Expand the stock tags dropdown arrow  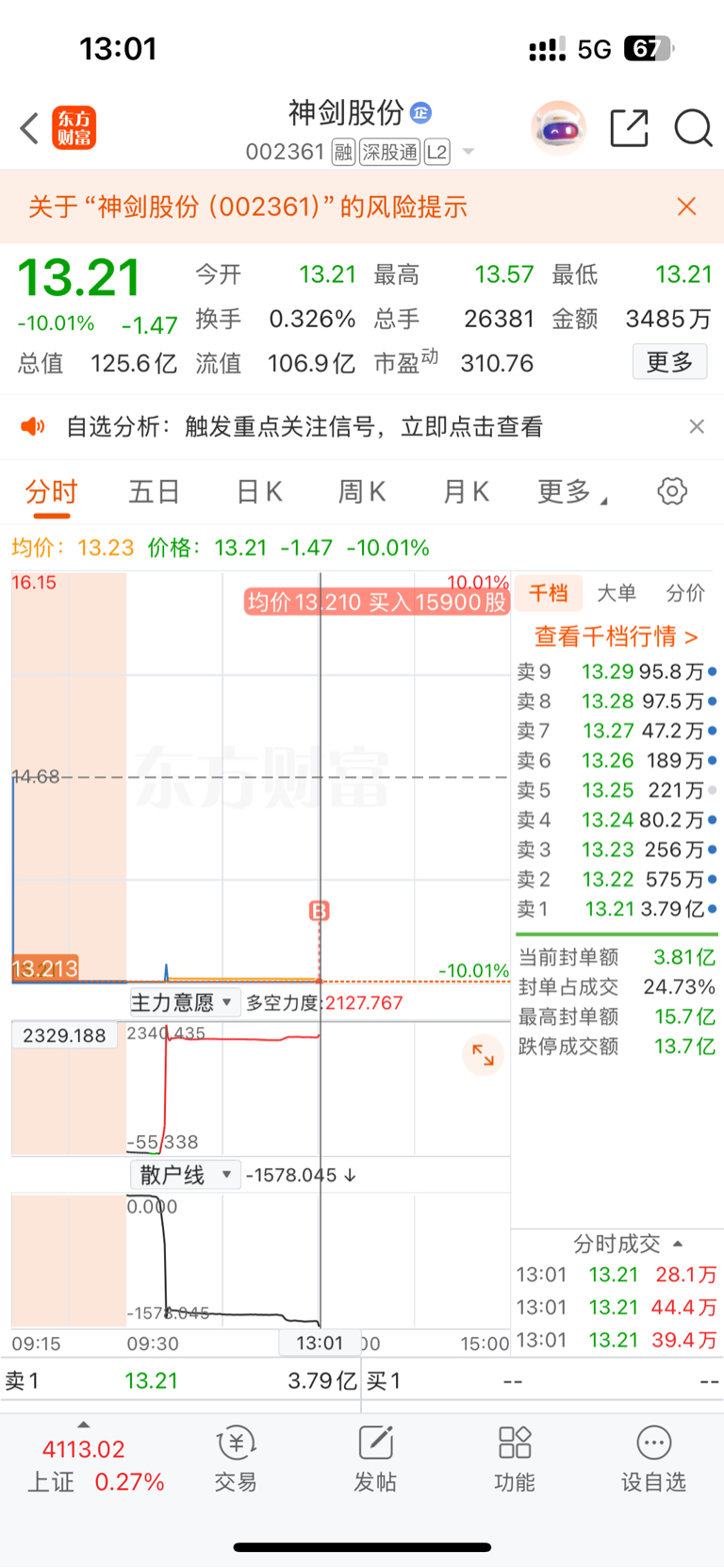click(468, 152)
